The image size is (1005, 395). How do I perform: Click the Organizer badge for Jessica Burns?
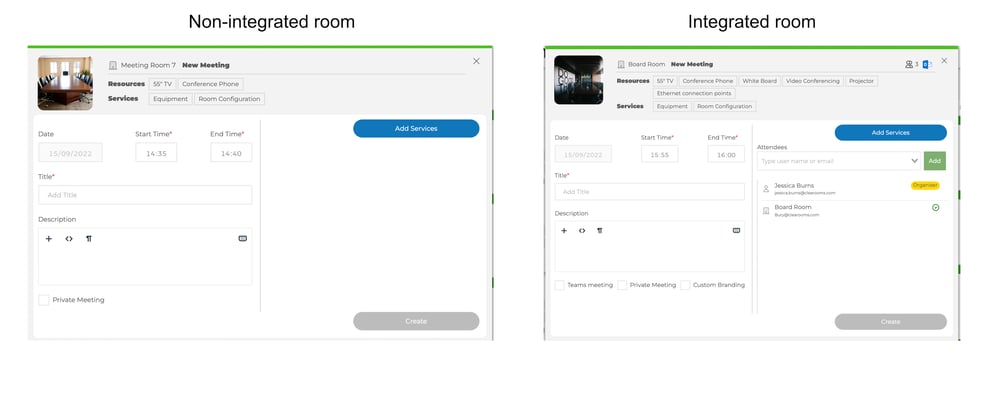click(x=925, y=185)
